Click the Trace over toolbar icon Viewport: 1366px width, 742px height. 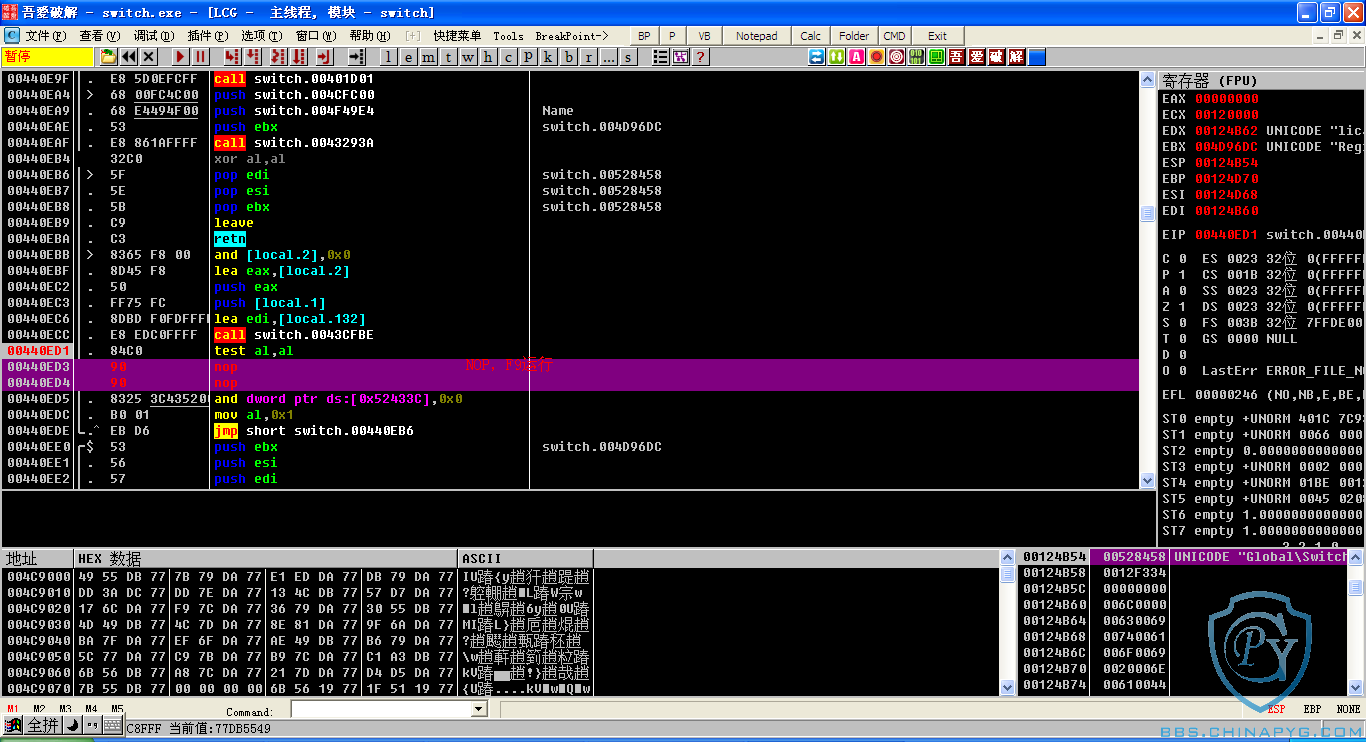tap(298, 57)
